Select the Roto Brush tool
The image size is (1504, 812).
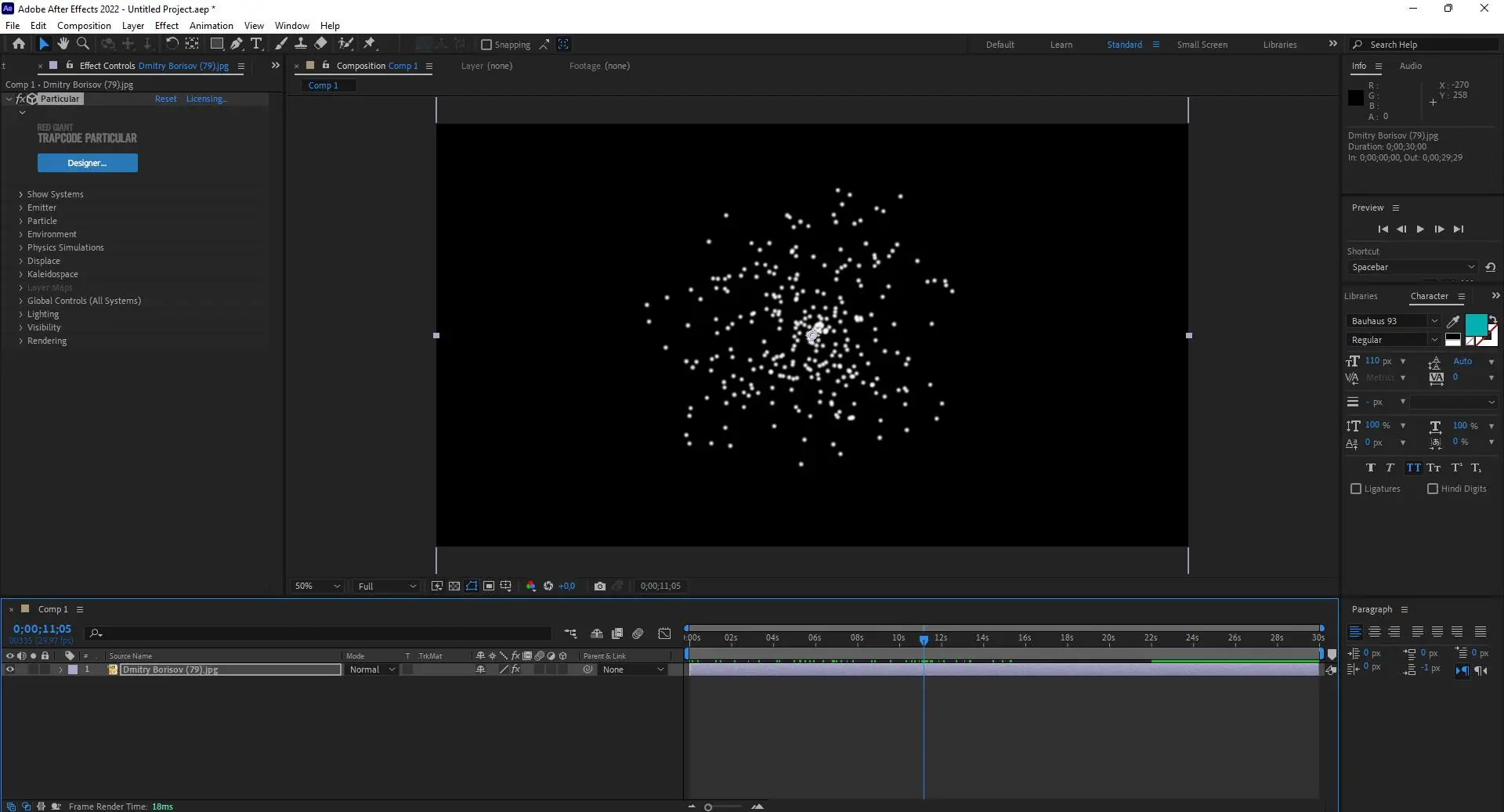pyautogui.click(x=345, y=44)
